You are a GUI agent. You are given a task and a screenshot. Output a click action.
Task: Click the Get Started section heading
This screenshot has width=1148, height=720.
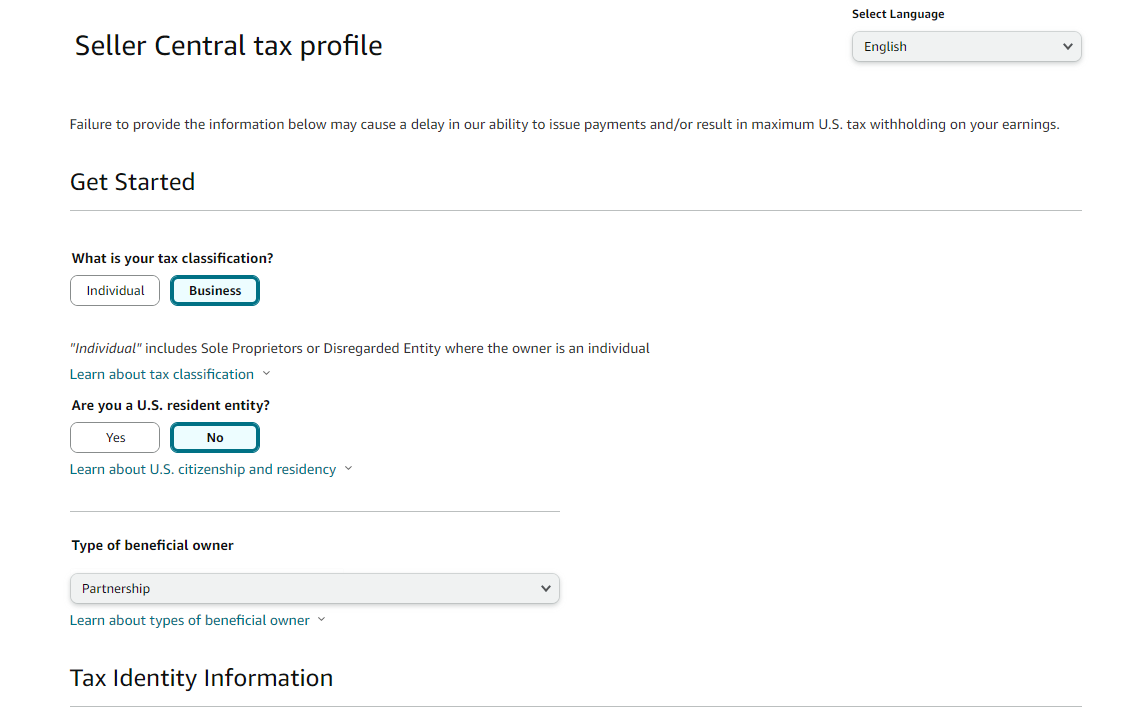133,182
